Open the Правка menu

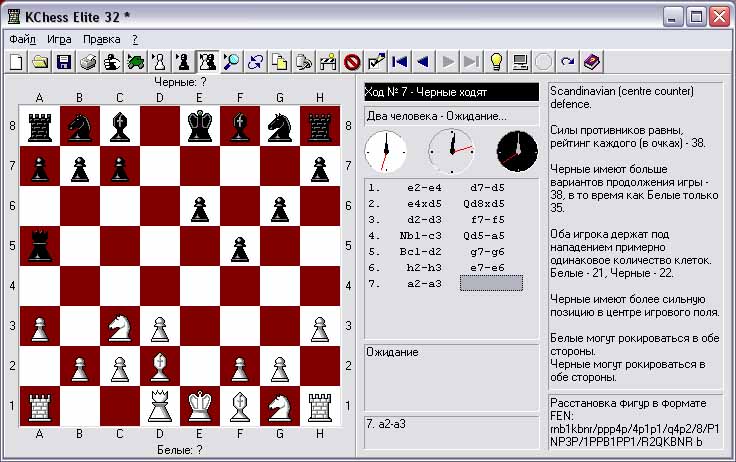tap(102, 39)
